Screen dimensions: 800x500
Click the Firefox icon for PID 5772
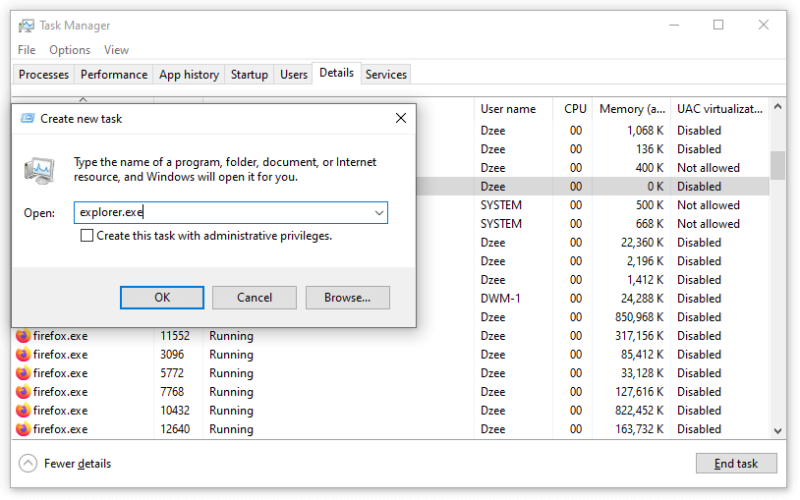pos(23,373)
